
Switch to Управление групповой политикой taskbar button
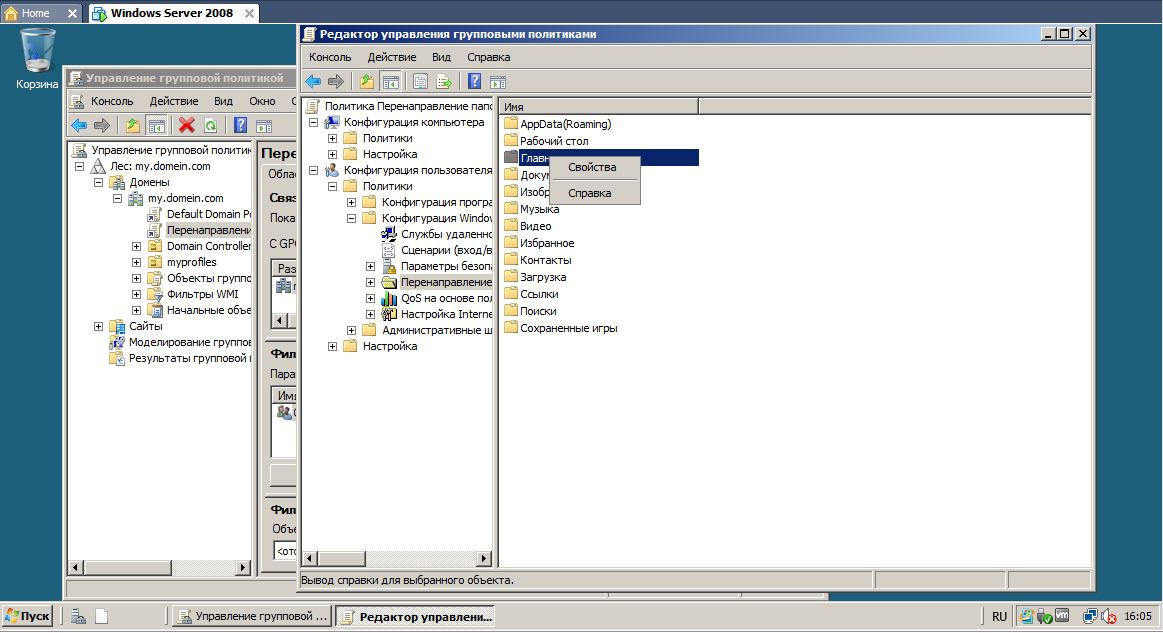point(251,616)
